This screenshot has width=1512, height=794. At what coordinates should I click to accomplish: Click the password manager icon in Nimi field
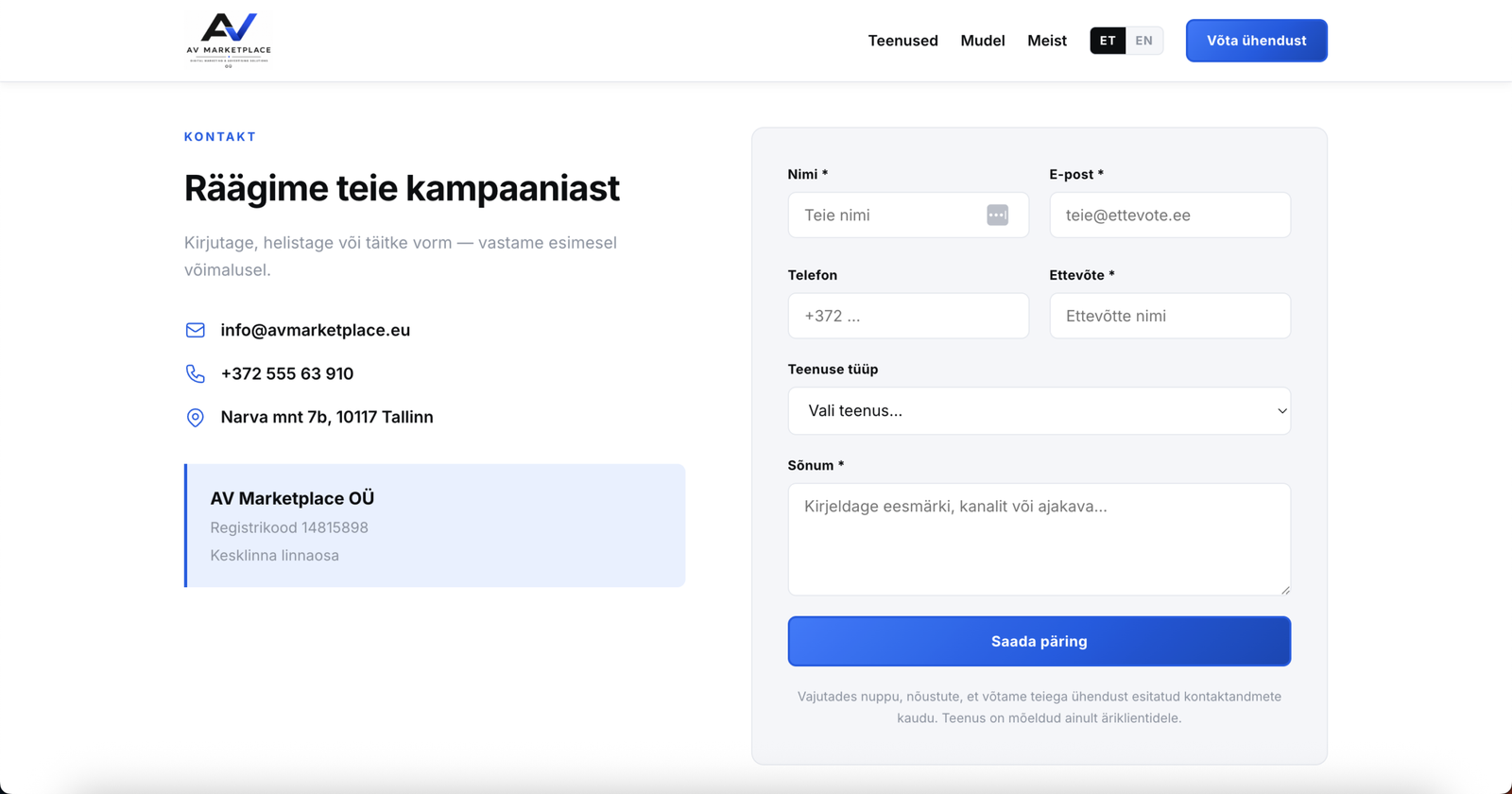click(997, 215)
